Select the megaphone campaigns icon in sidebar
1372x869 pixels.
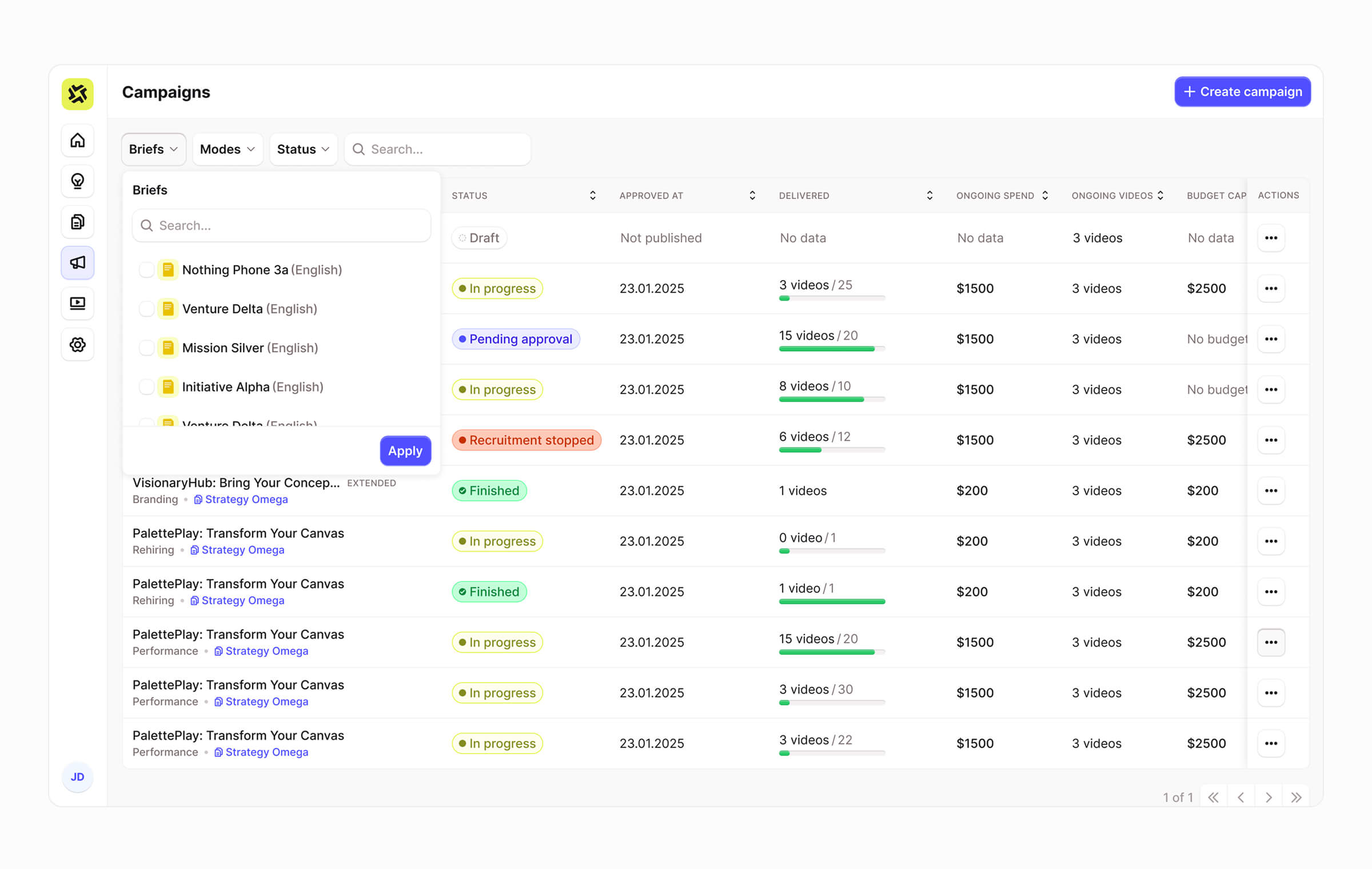pyautogui.click(x=78, y=262)
